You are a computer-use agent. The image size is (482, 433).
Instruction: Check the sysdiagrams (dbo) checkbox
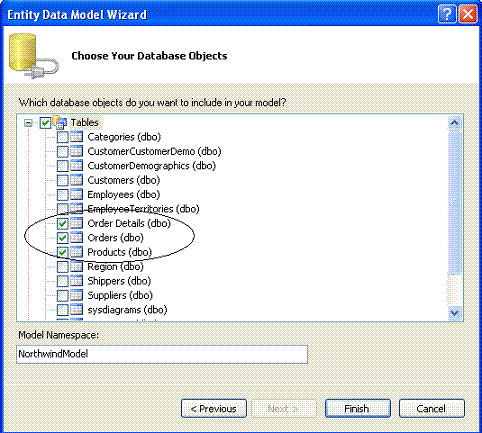tap(63, 310)
